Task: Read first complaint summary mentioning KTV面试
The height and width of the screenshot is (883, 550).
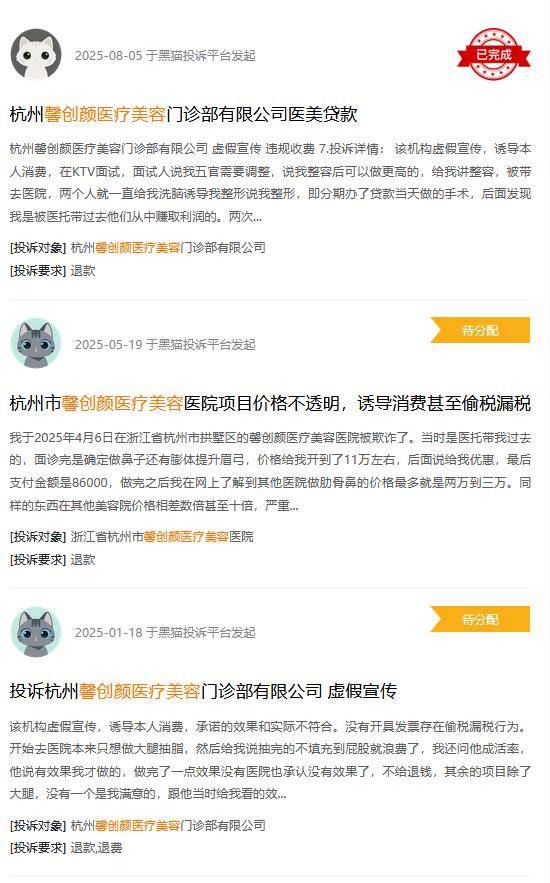Action: click(x=270, y=182)
